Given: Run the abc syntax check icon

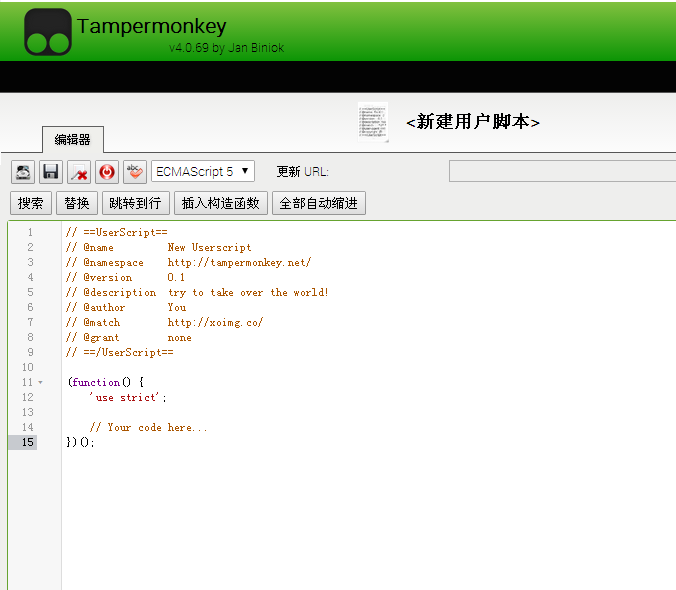Looking at the screenshot, I should click(x=135, y=172).
